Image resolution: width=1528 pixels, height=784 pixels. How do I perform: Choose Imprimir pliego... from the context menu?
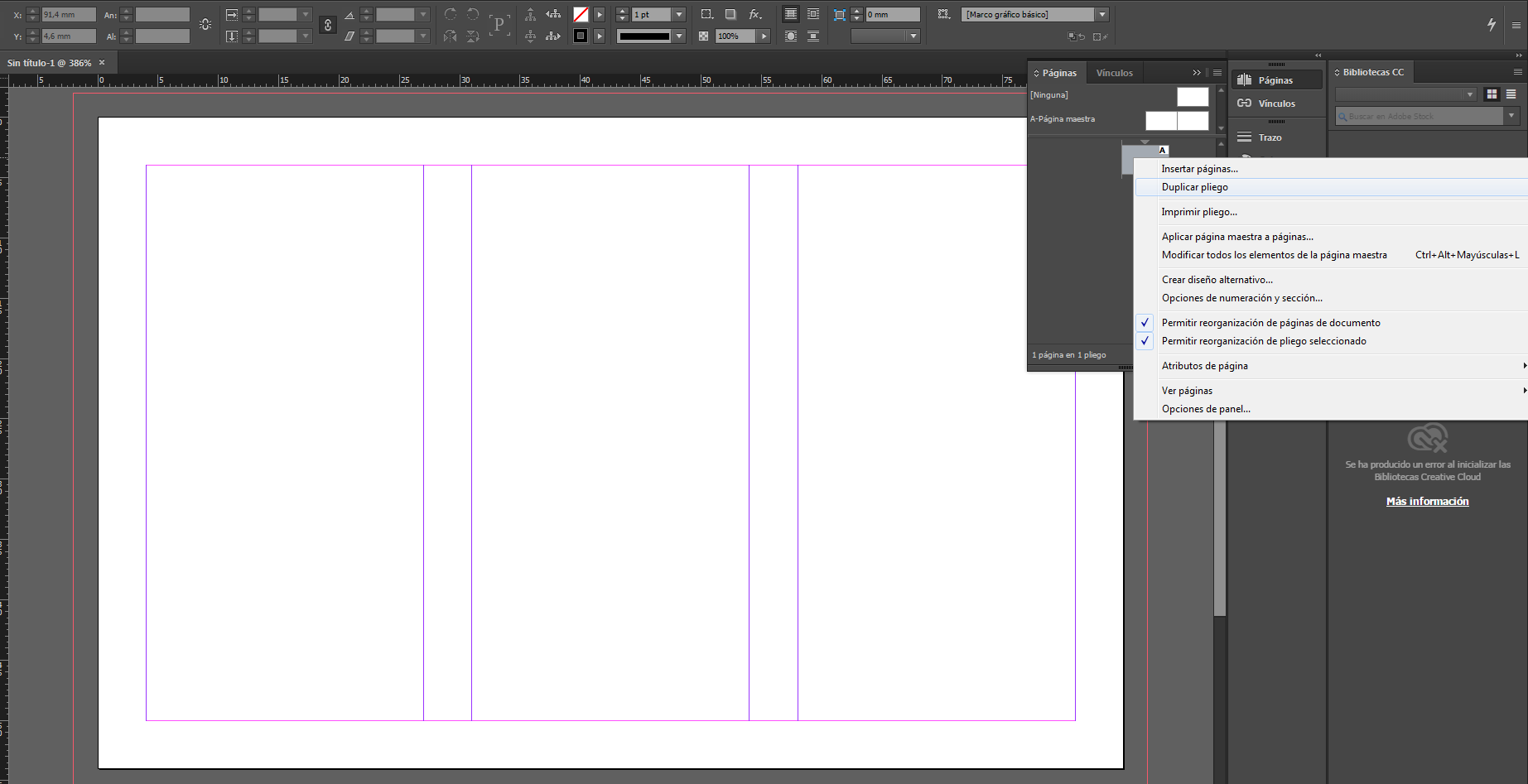click(x=1330, y=212)
